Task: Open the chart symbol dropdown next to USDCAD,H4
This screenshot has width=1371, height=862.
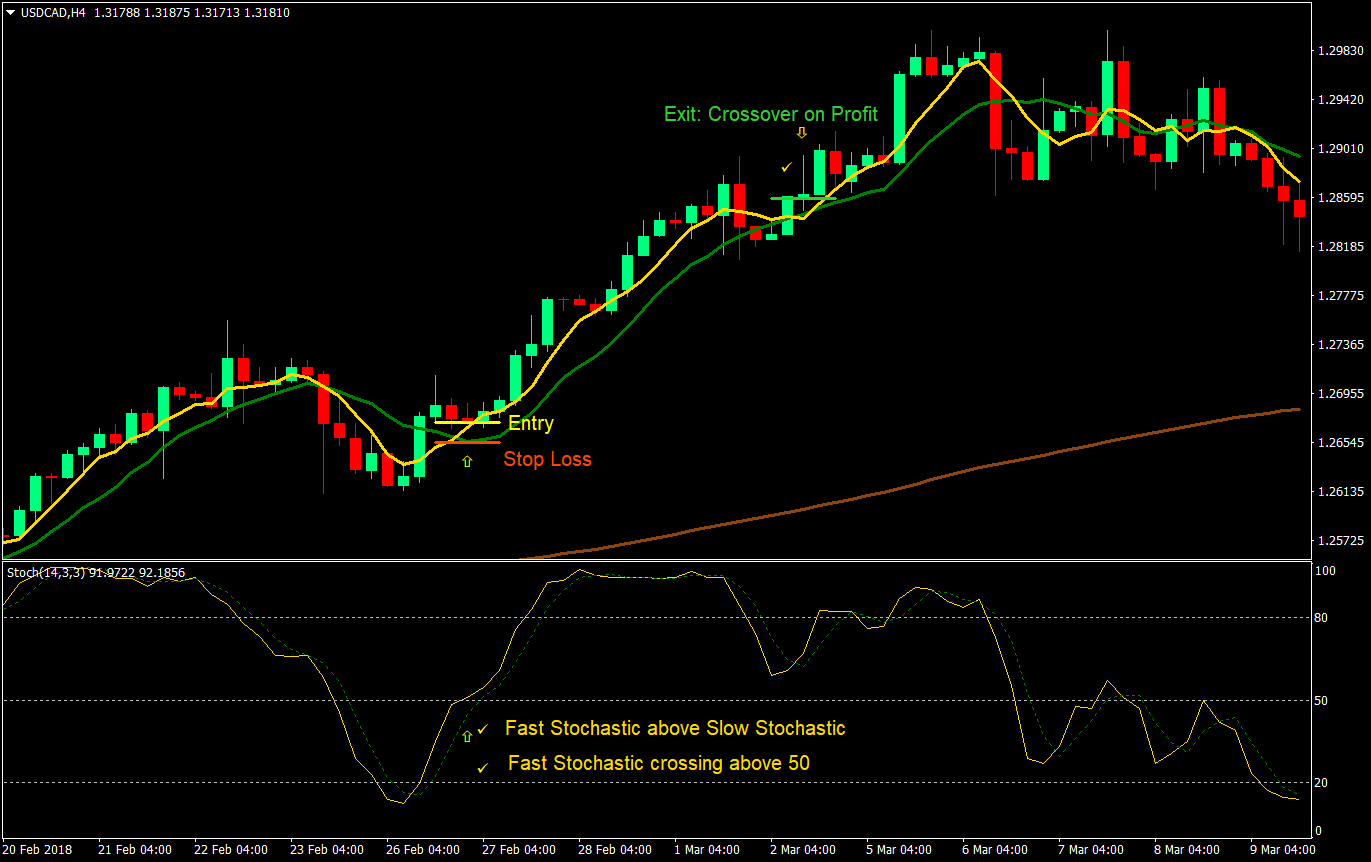Action: pyautogui.click(x=10, y=13)
